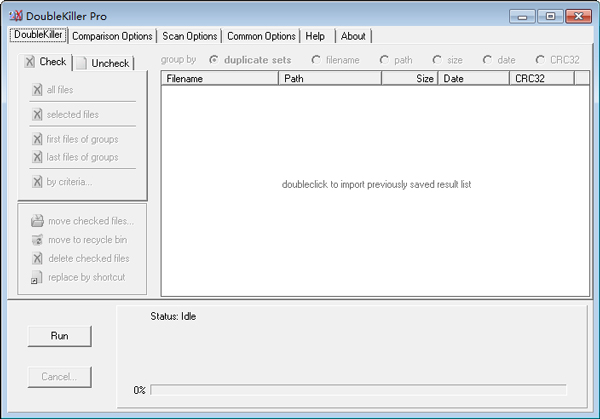
Task: Click the Run button
Action: [x=60, y=336]
